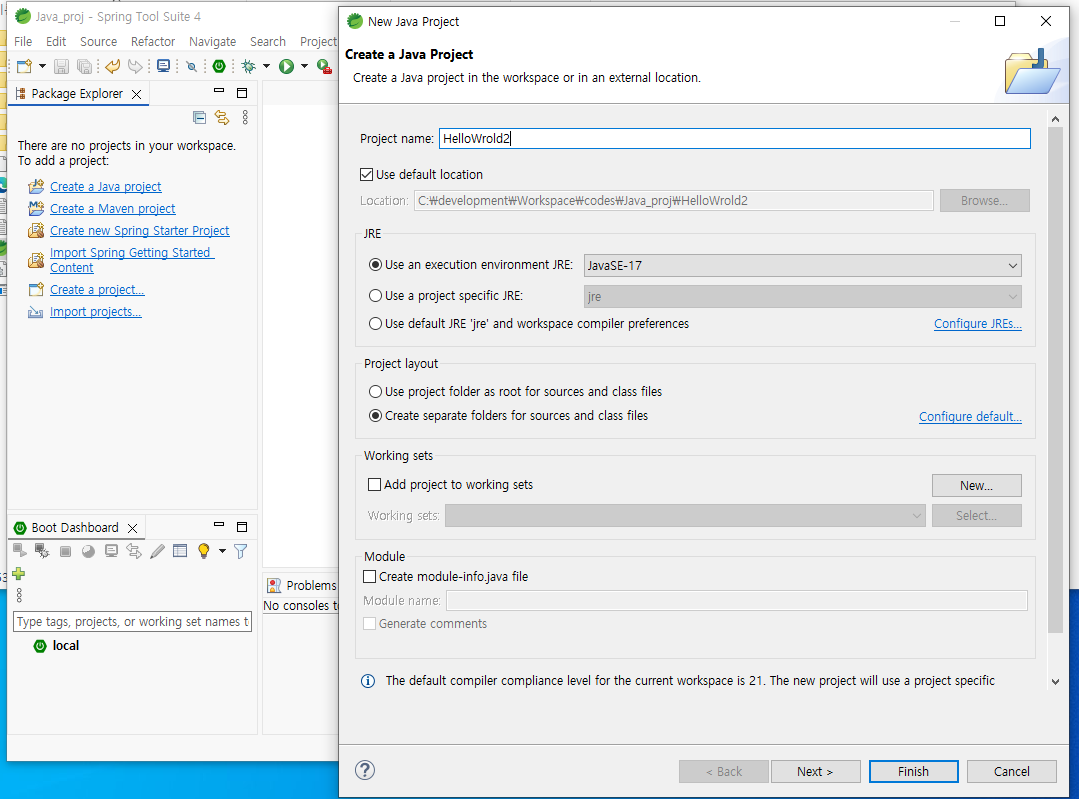
Task: Open the New wizard dropdown arrow
Action: pyautogui.click(x=42, y=66)
